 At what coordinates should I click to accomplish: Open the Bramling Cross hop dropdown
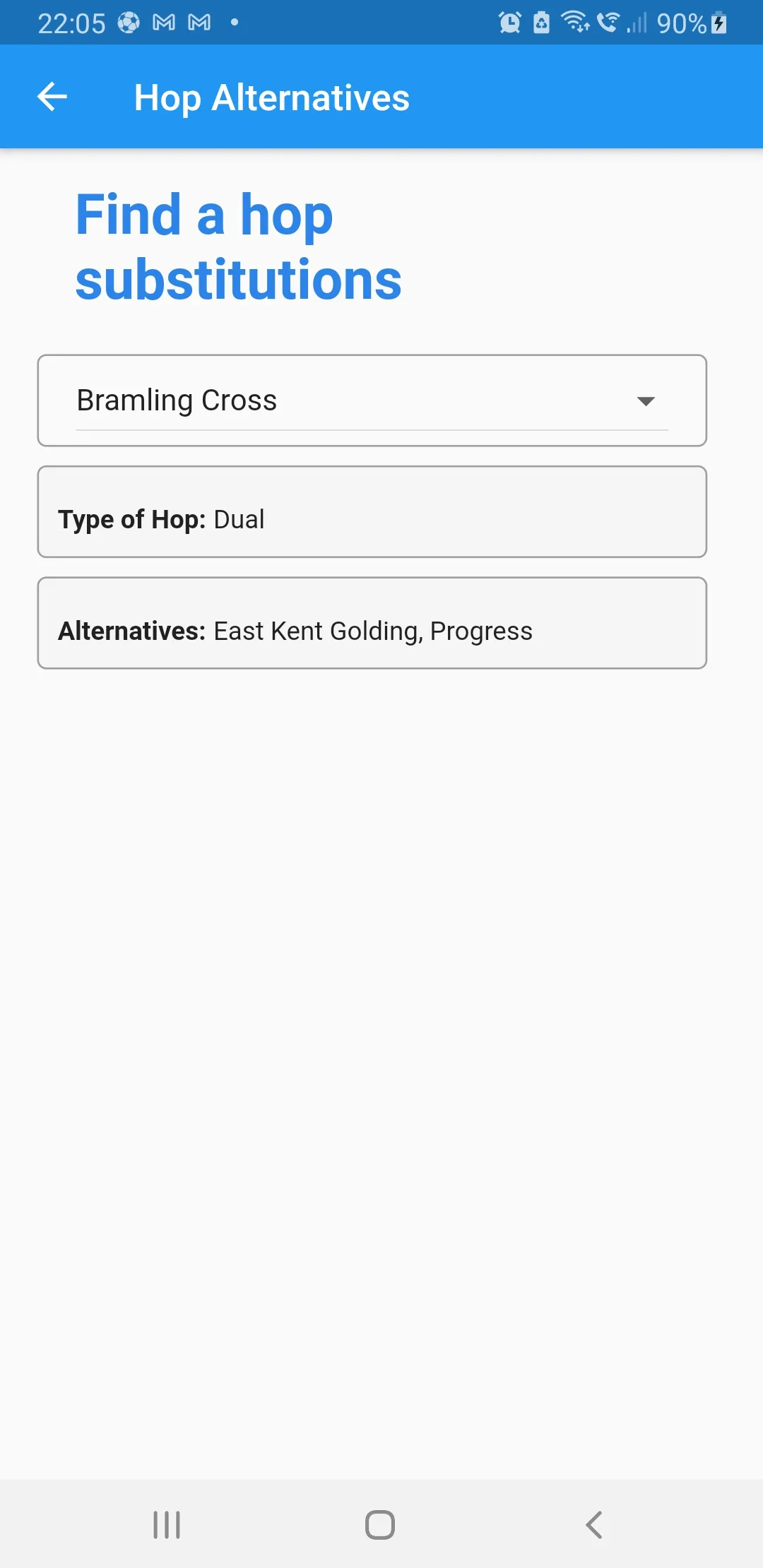coord(372,400)
